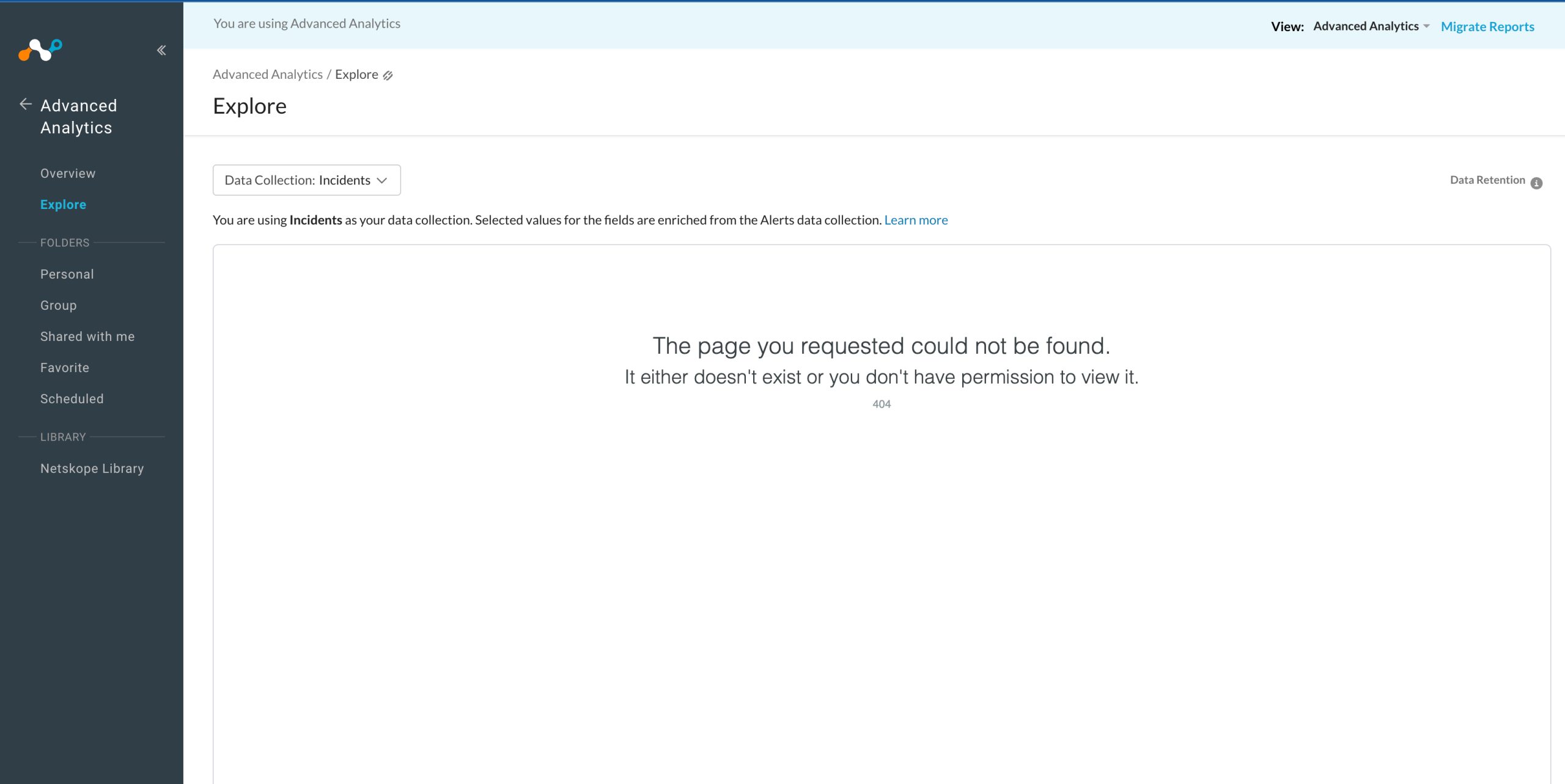This screenshot has width=1565, height=784.
Task: Collapse the sidebar with double-chevron icon
Action: [x=161, y=50]
